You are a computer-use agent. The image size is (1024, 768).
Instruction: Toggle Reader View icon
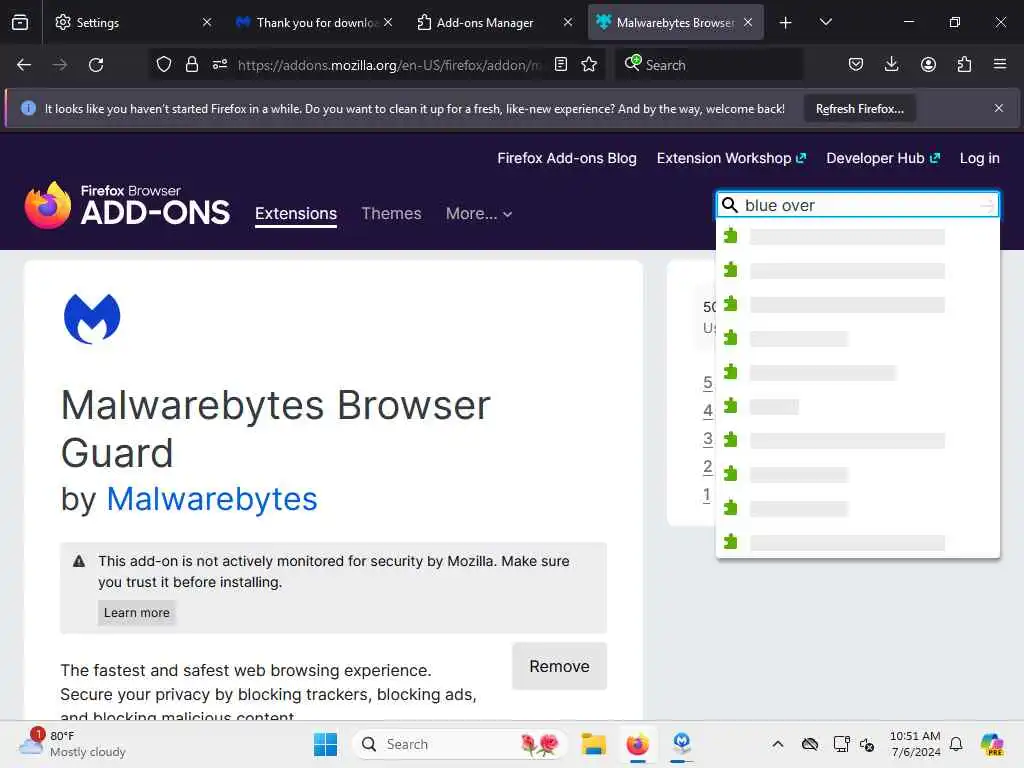tap(560, 64)
